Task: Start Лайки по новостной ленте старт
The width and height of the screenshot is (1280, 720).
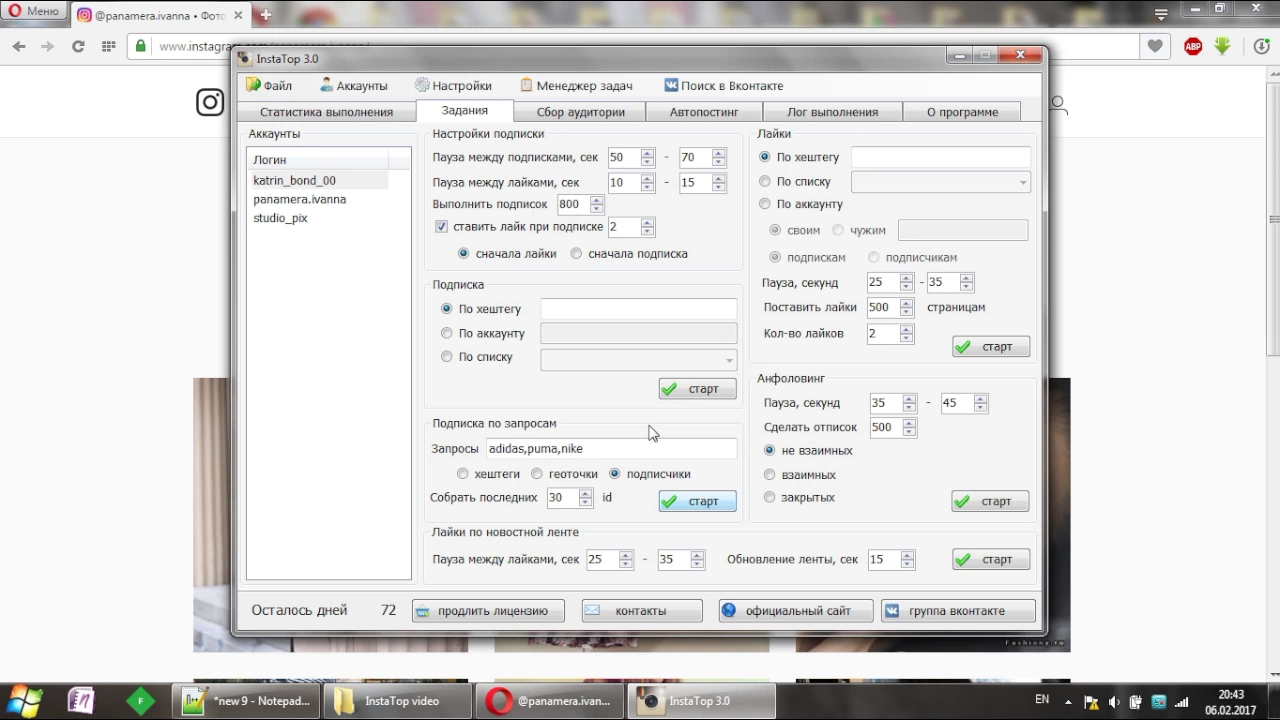Action: 991,560
